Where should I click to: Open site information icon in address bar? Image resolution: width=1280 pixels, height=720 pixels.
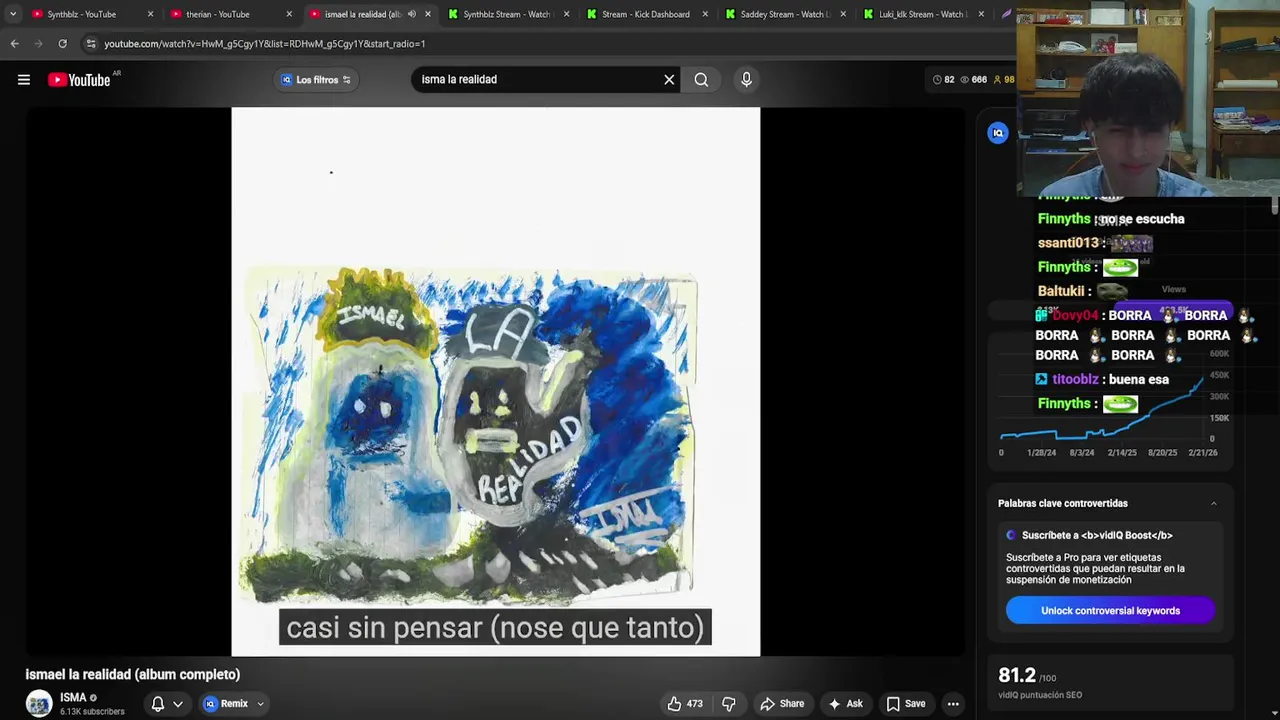(91, 44)
